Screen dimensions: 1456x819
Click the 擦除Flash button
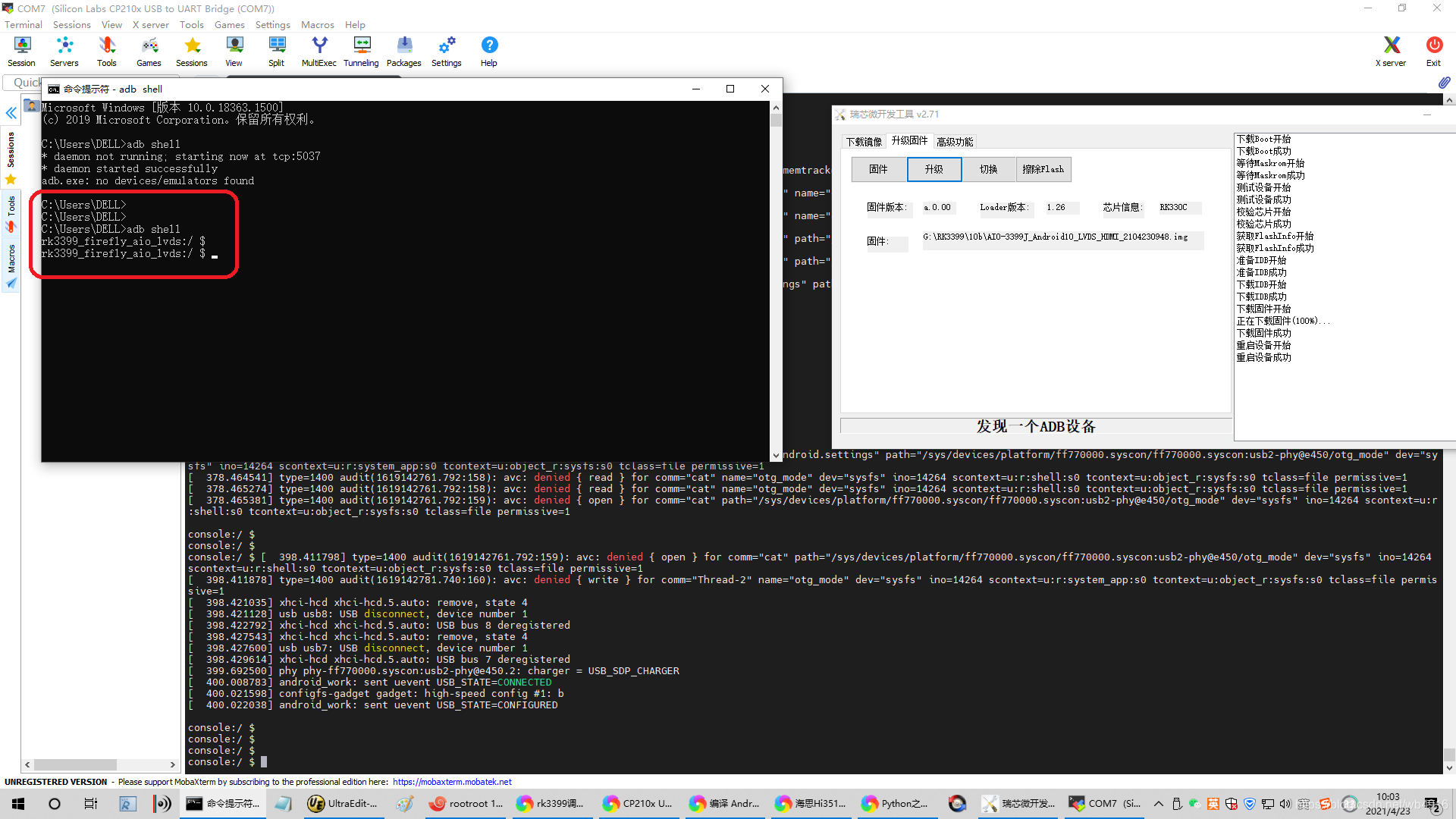(x=1043, y=169)
